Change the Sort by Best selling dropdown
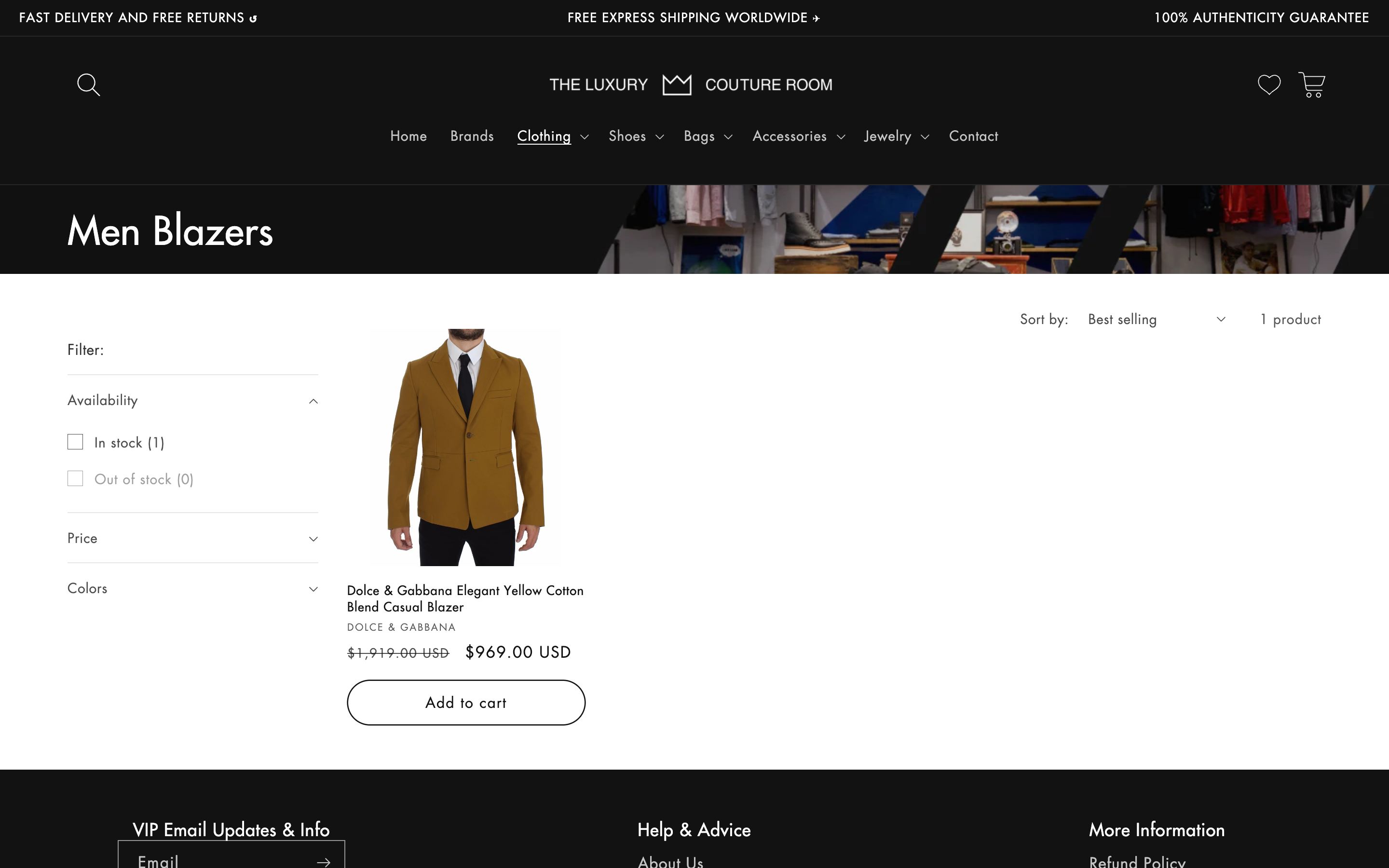The height and width of the screenshot is (868, 1389). [x=1154, y=319]
